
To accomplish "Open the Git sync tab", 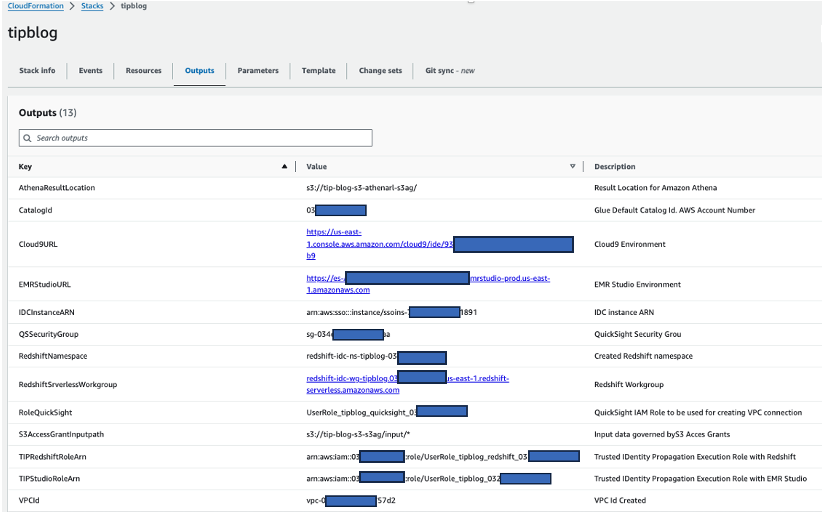I will pyautogui.click(x=450, y=70).
